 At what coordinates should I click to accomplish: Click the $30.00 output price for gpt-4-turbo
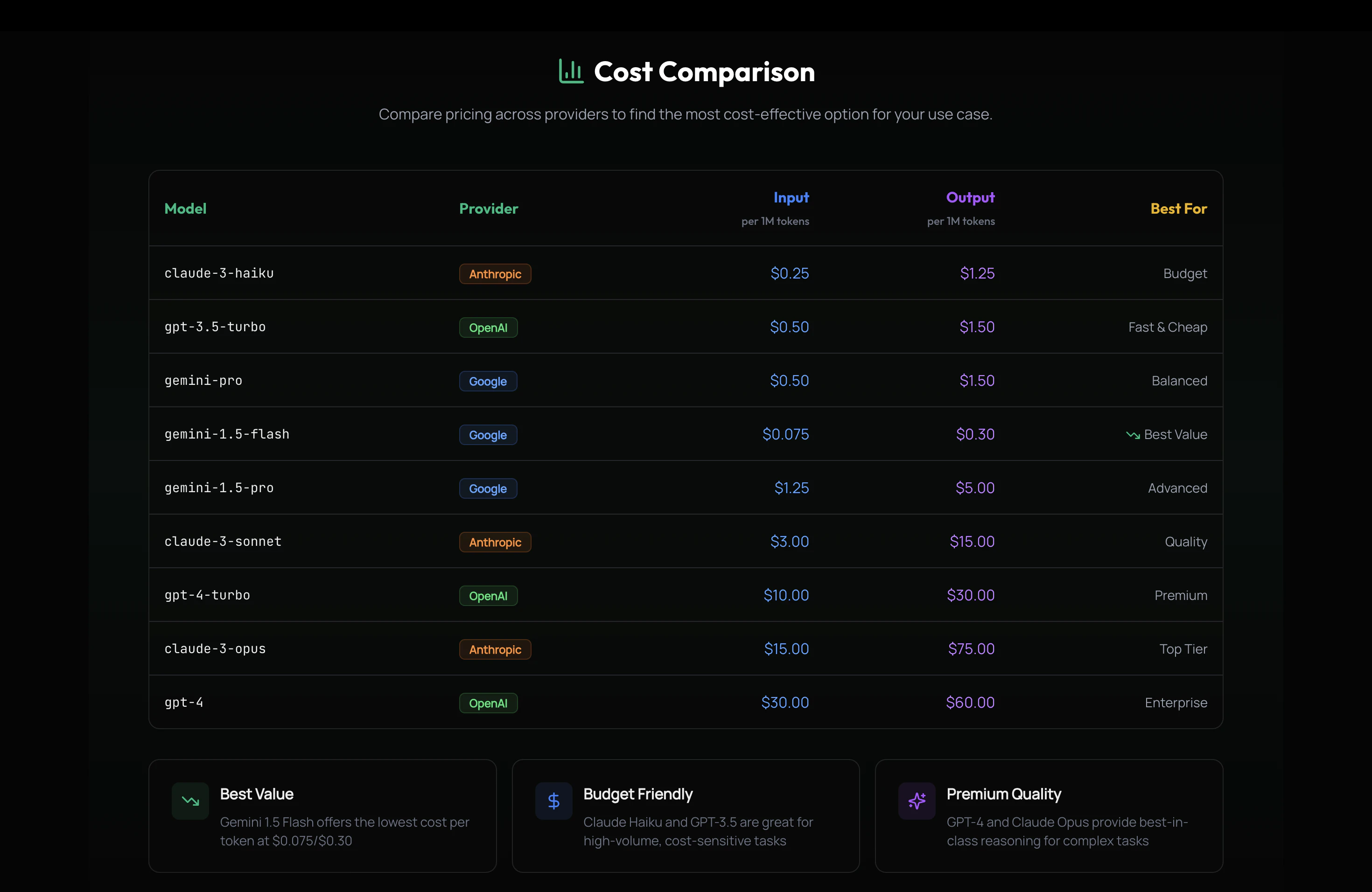[x=970, y=595]
